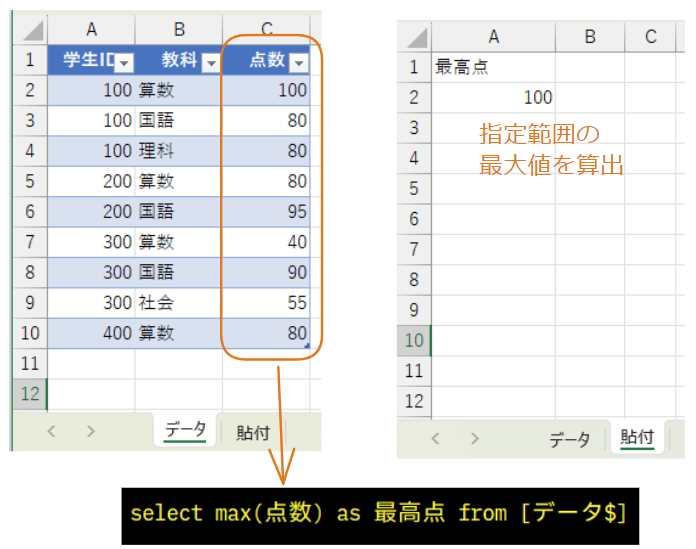Select 算数 cell in row 5
The width and height of the screenshot is (696, 549).
pos(178,182)
